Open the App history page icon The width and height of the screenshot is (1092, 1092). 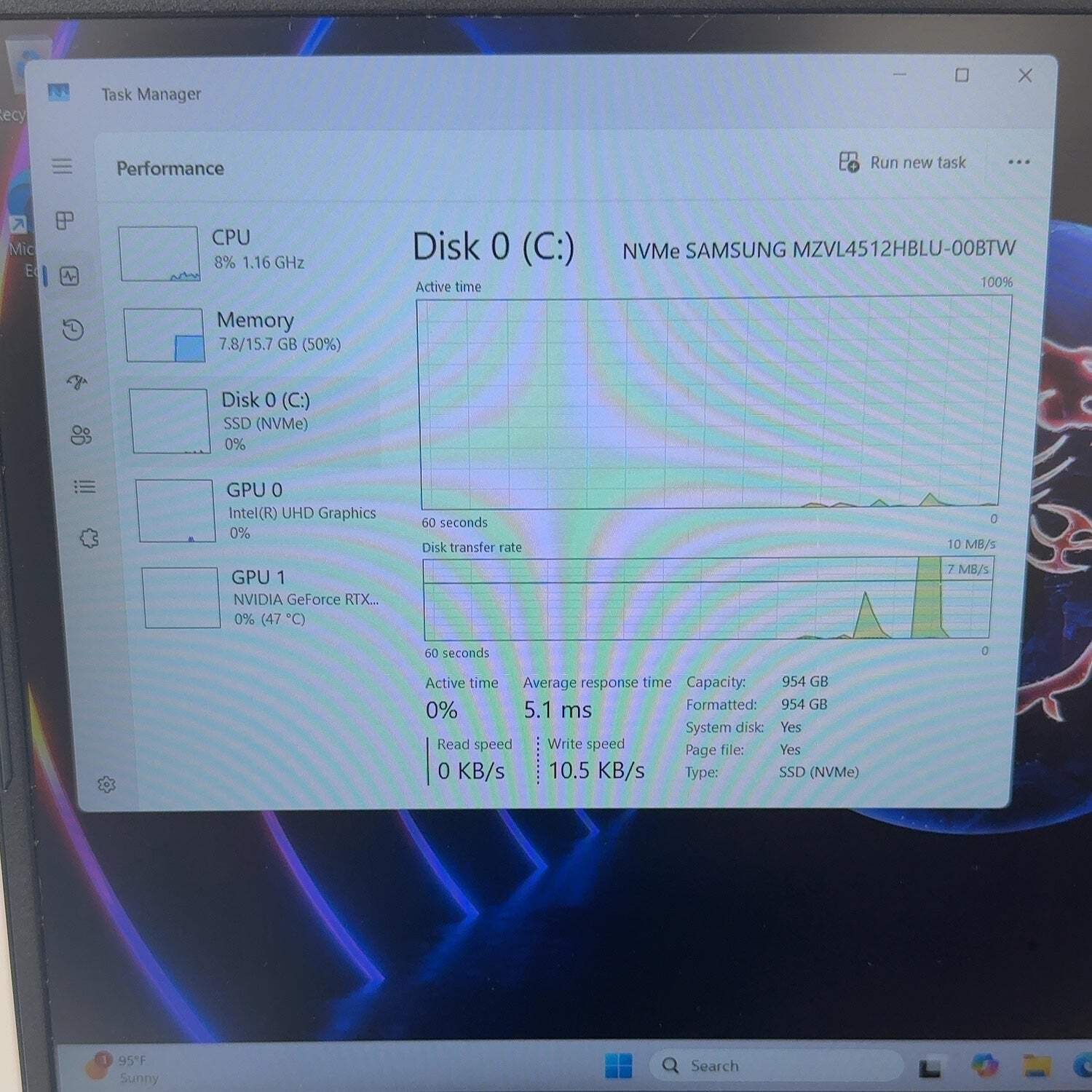(74, 330)
